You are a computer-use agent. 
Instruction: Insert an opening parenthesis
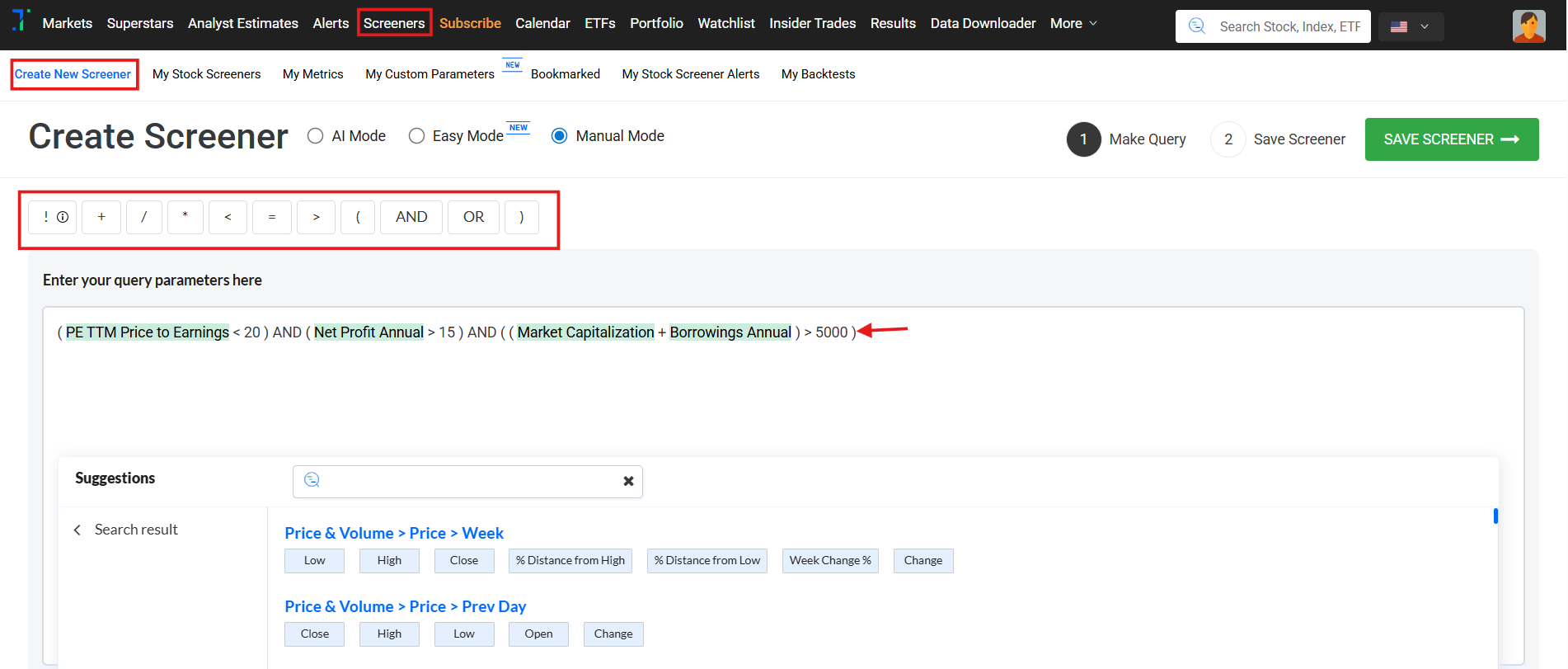pyautogui.click(x=358, y=217)
